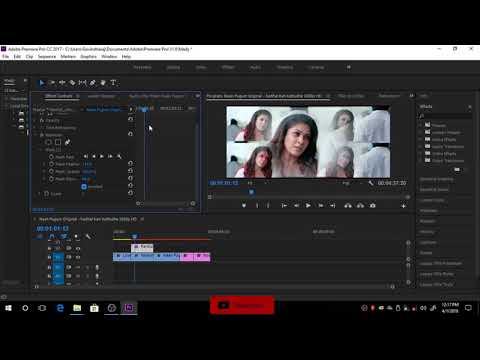Track selected mask forward
The height and width of the screenshot is (360, 480).
coord(102,156)
